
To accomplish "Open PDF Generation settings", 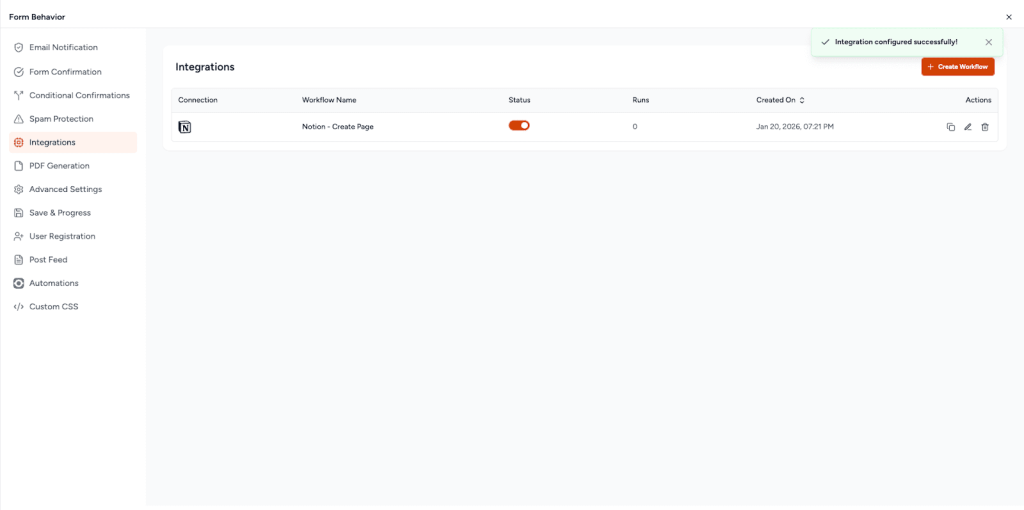I will 59,166.
